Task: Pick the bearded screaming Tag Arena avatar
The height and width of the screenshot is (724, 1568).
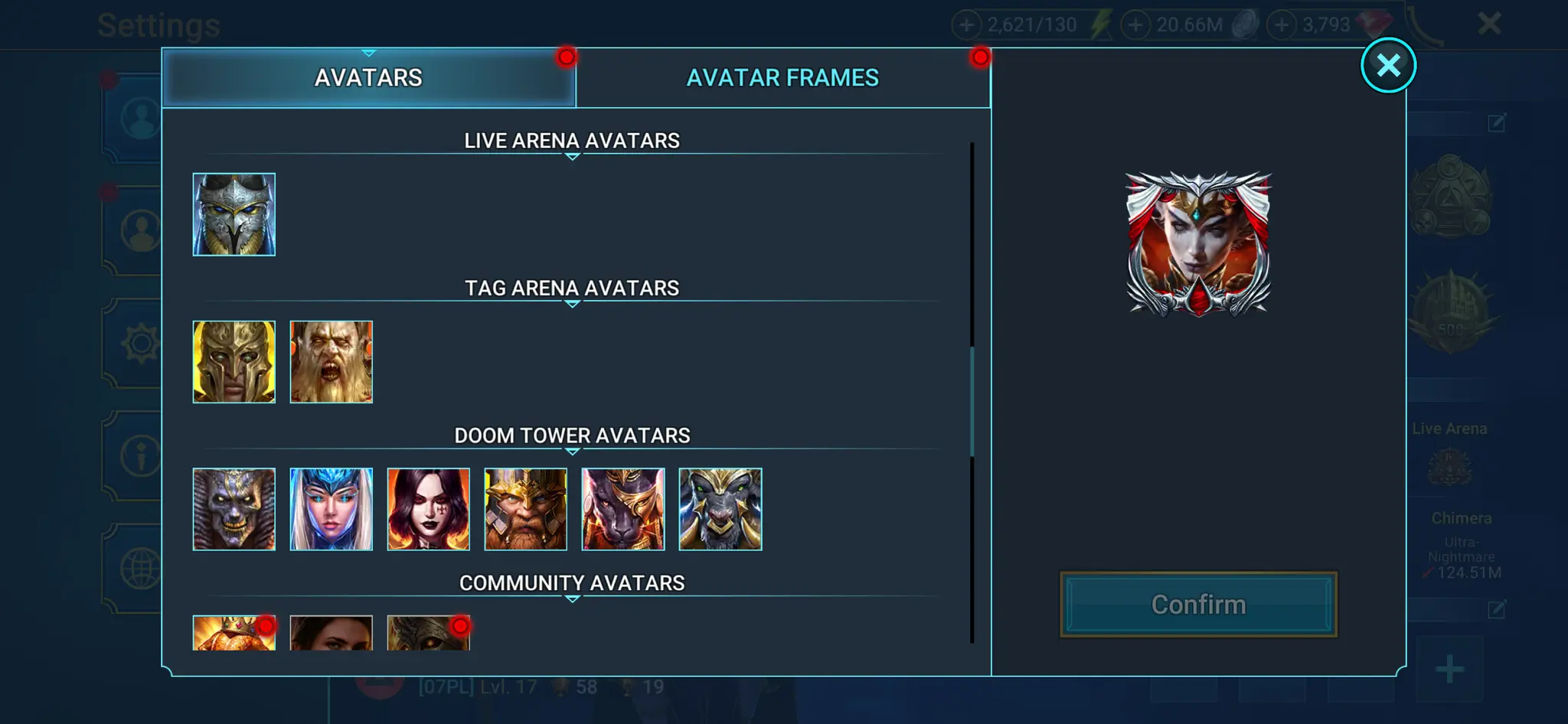Action: click(x=331, y=362)
